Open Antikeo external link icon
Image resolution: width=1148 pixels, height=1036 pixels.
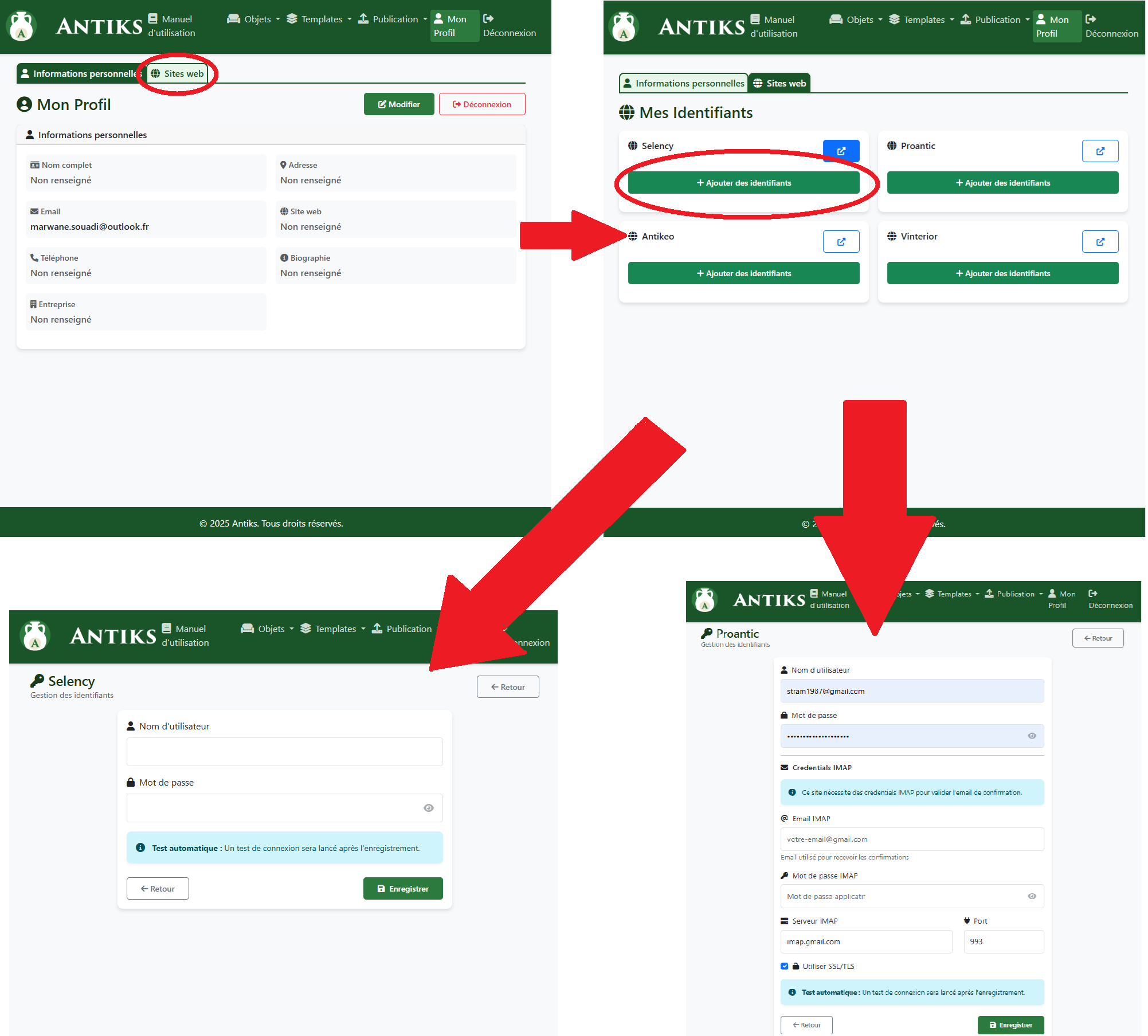(841, 242)
